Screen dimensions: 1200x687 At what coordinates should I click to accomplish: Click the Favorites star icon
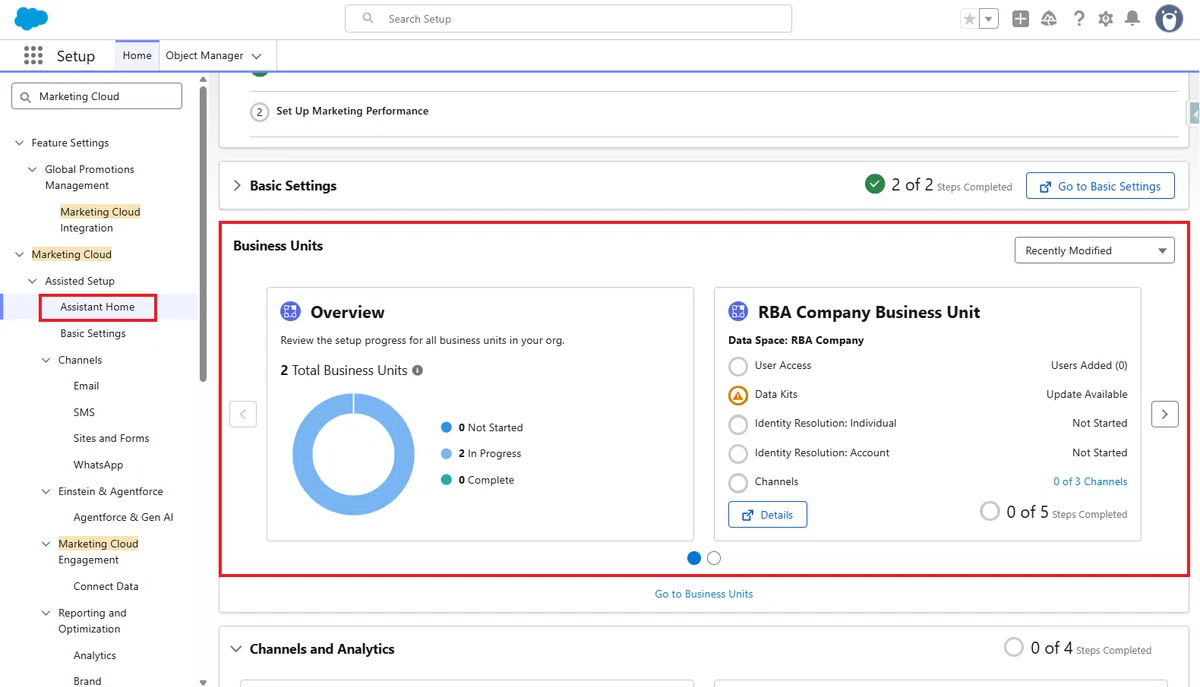click(x=969, y=19)
